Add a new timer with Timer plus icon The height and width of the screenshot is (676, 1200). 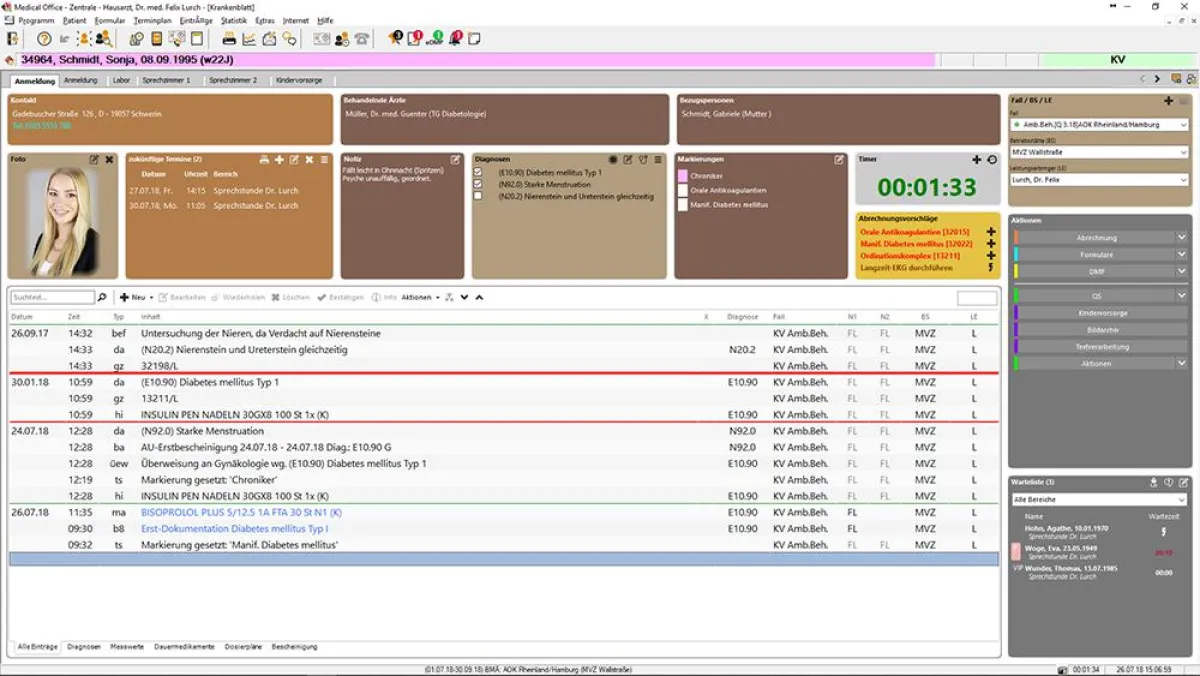pyautogui.click(x=977, y=159)
